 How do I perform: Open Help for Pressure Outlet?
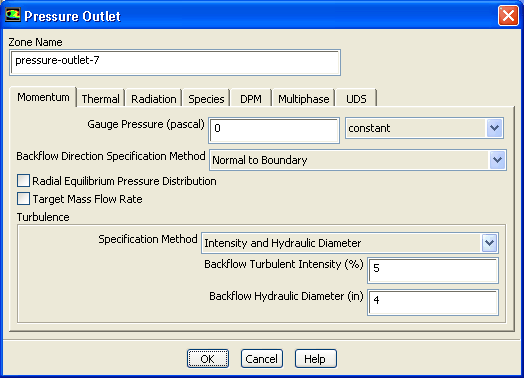click(x=315, y=359)
